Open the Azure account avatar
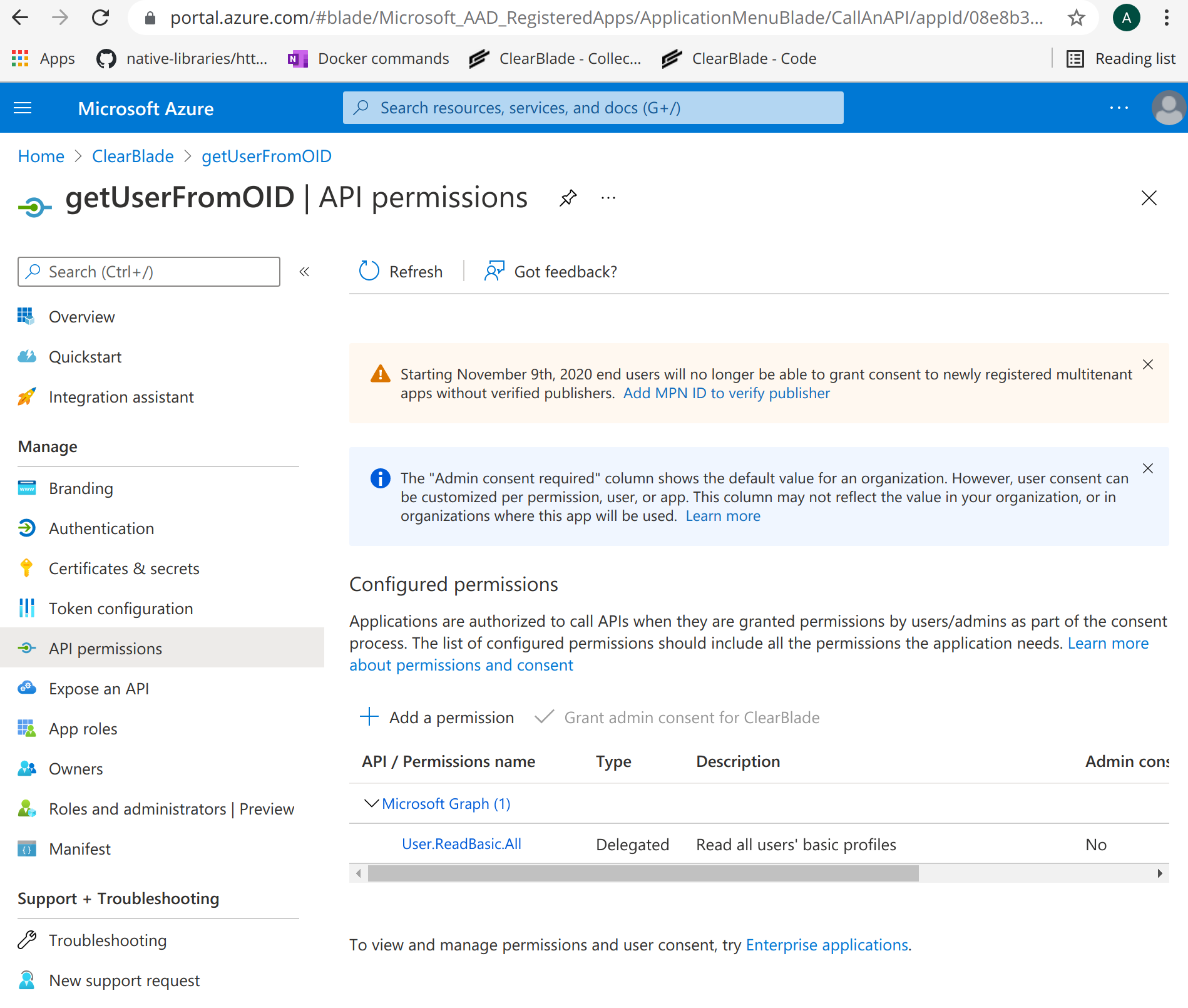This screenshot has width=1188, height=1008. click(x=1168, y=108)
